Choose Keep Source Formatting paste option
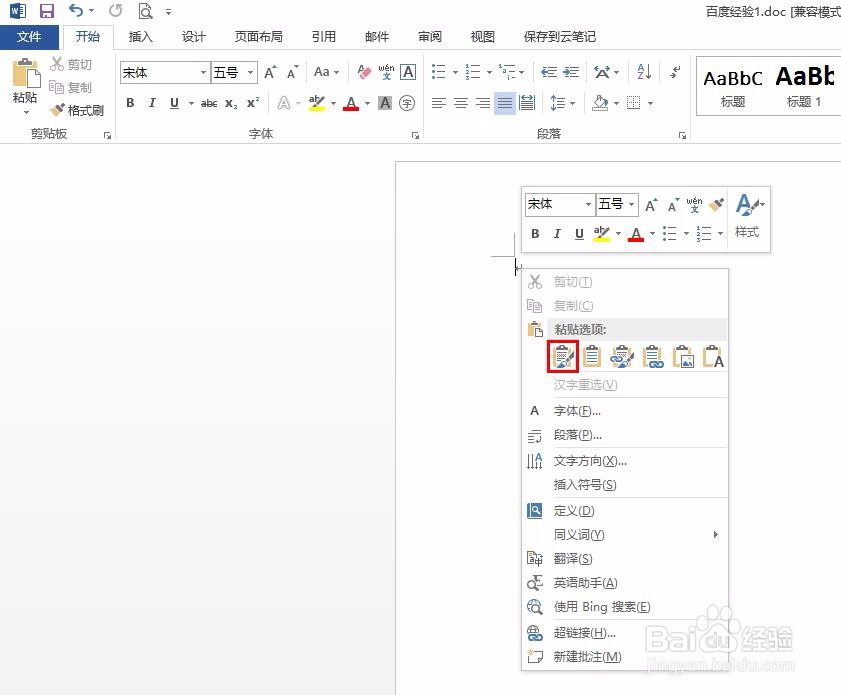The height and width of the screenshot is (695, 841). pyautogui.click(x=562, y=356)
